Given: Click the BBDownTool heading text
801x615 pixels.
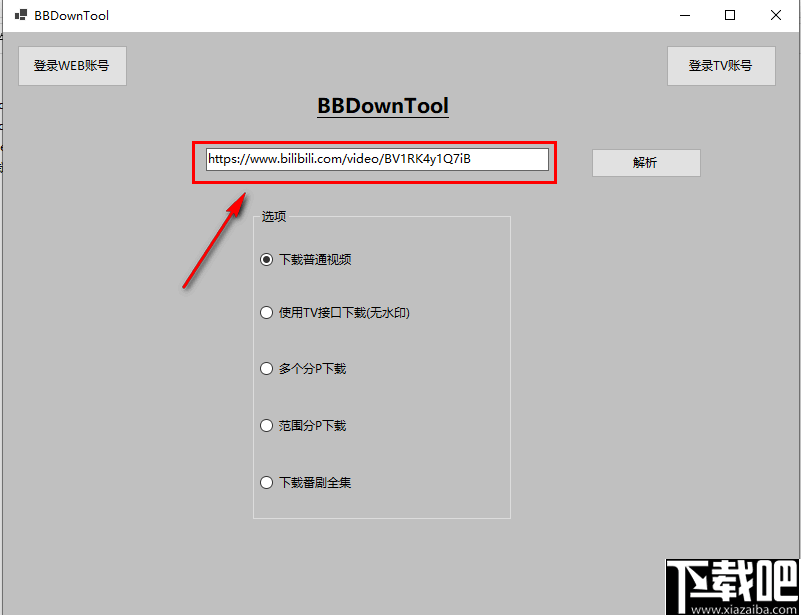Looking at the screenshot, I should point(382,106).
